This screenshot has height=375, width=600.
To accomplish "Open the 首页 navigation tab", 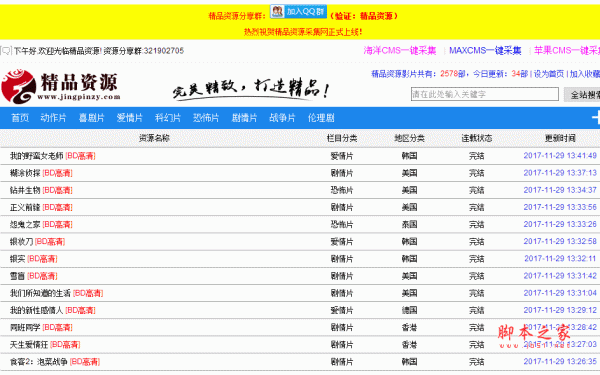I will pyautogui.click(x=20, y=118).
